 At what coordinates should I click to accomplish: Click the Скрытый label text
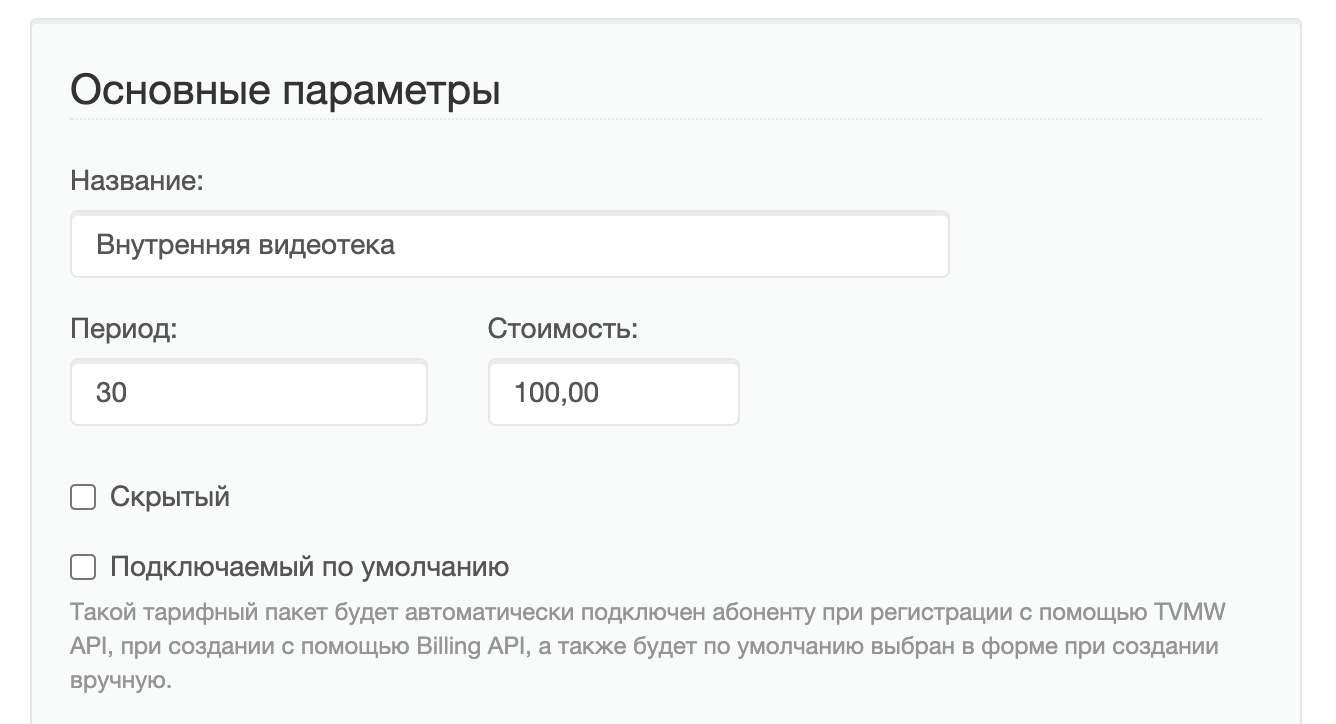(x=170, y=497)
